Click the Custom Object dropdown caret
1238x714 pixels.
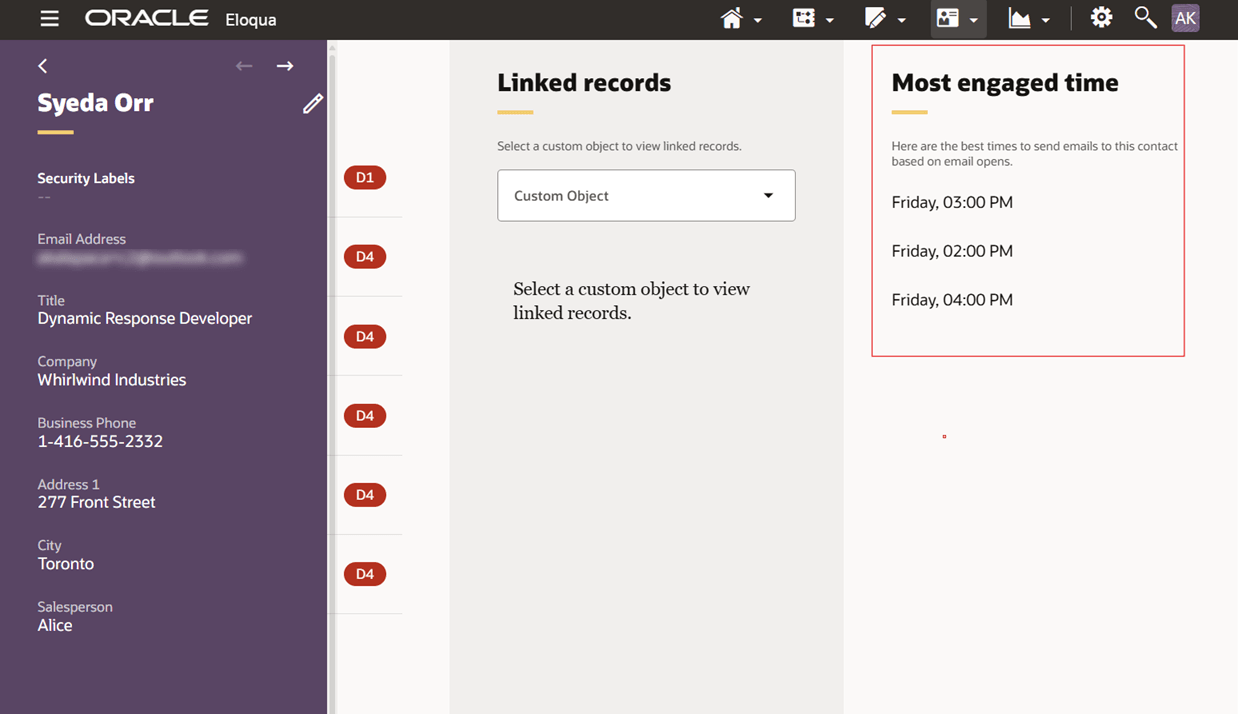point(768,196)
